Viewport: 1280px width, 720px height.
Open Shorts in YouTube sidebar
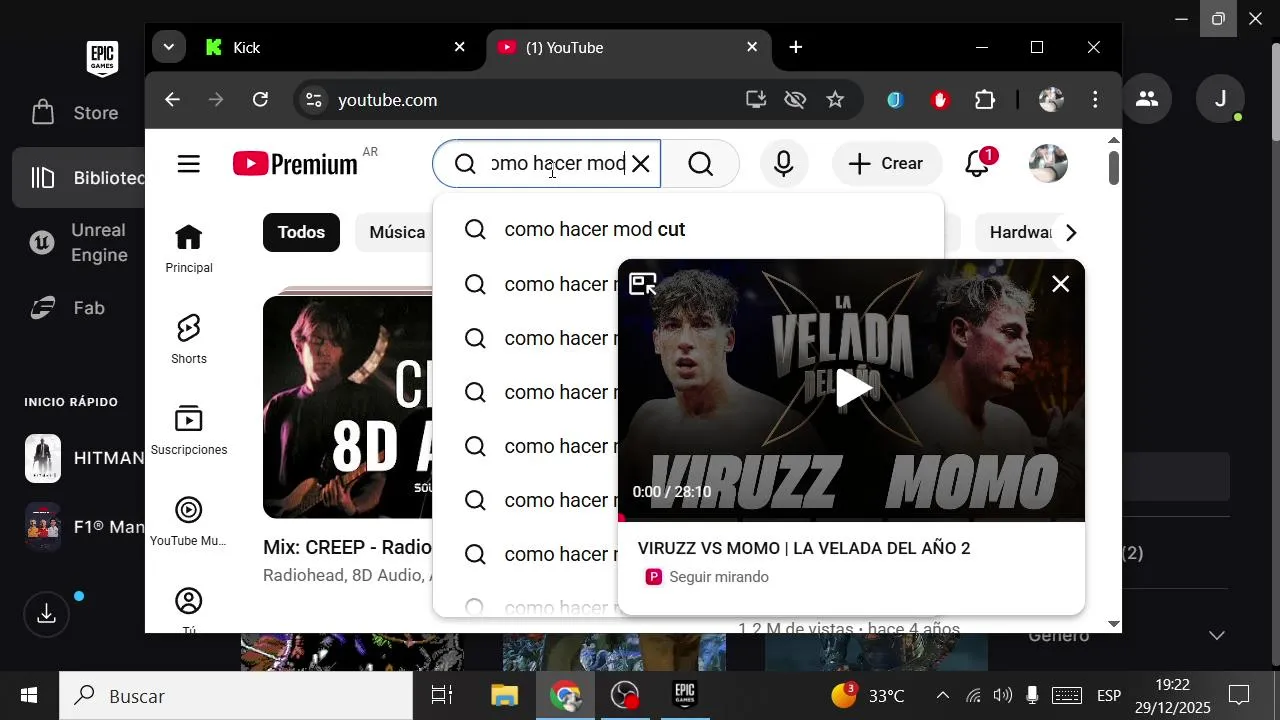(189, 339)
